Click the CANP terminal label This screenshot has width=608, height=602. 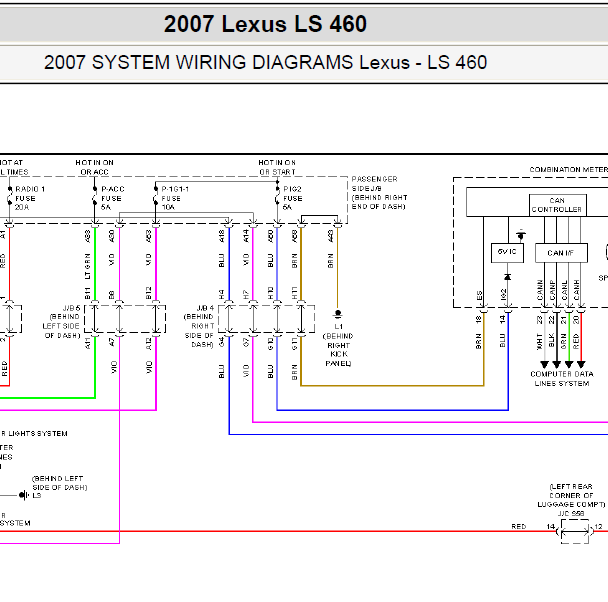point(552,290)
